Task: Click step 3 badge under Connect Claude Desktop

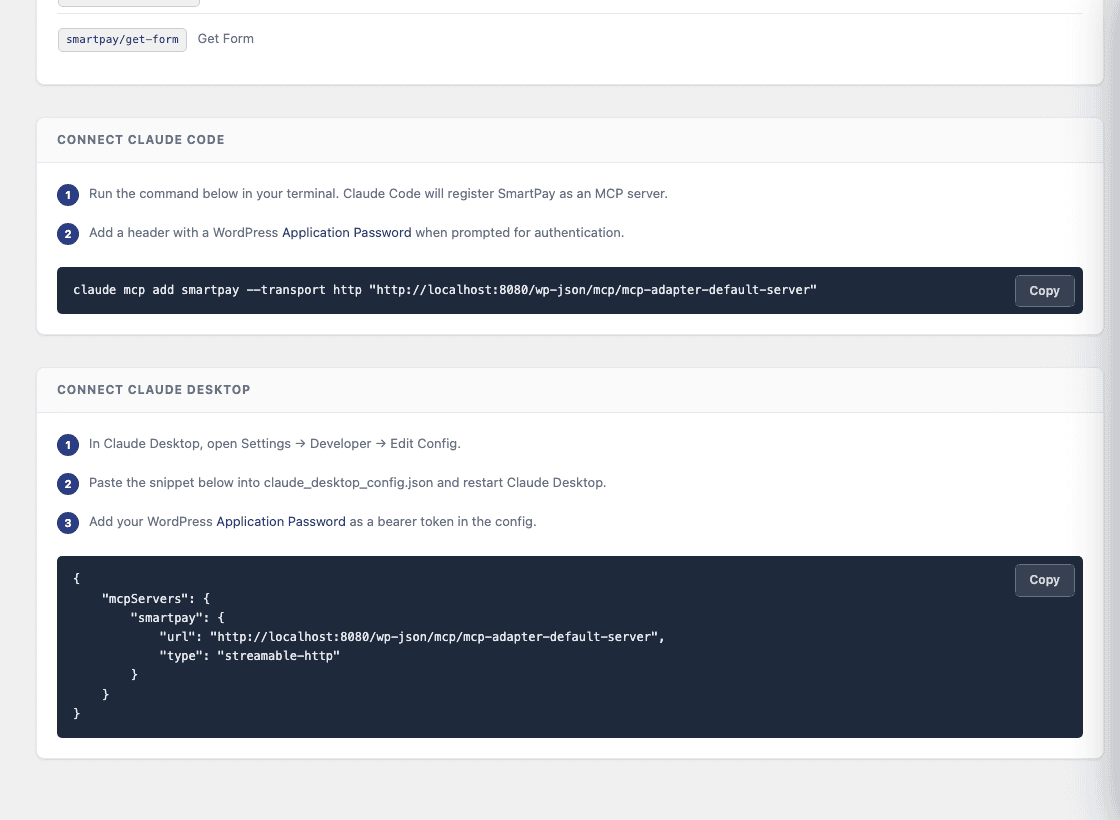Action: coord(68,523)
